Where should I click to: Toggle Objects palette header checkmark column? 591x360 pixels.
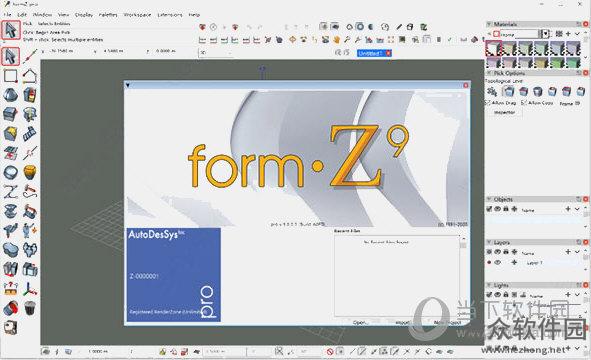[489, 209]
